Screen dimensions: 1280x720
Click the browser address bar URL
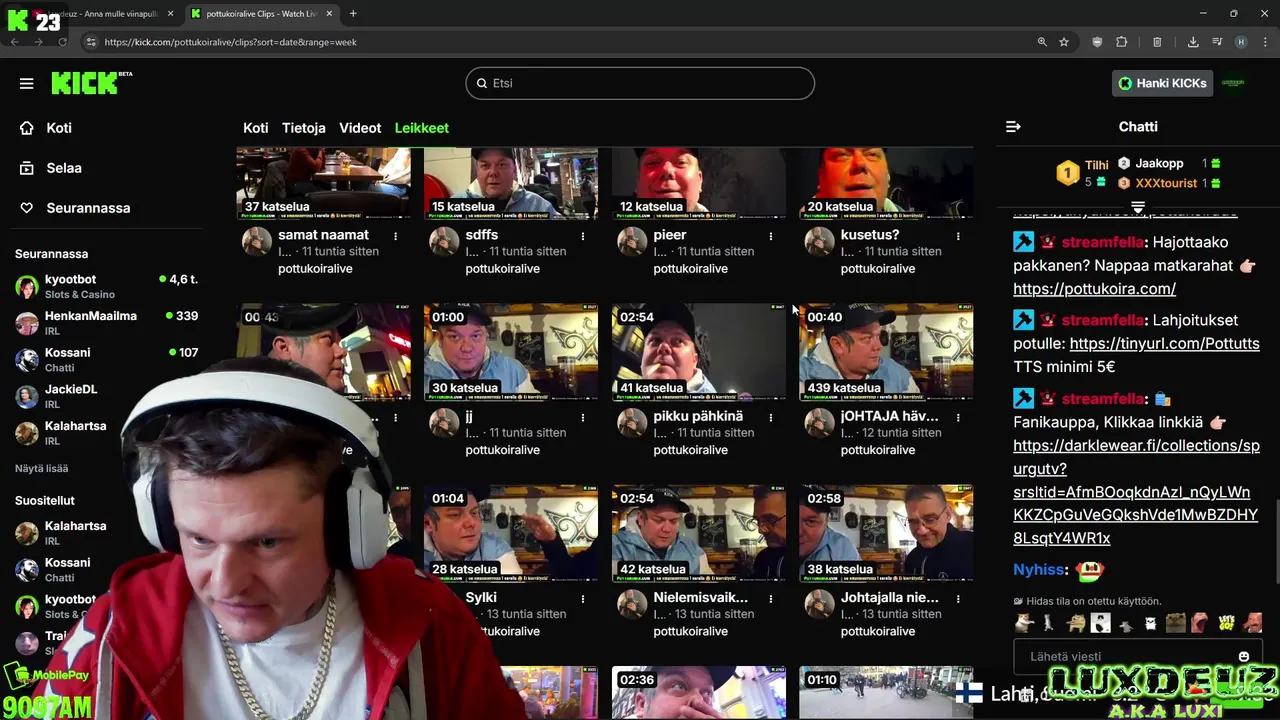[x=230, y=42]
